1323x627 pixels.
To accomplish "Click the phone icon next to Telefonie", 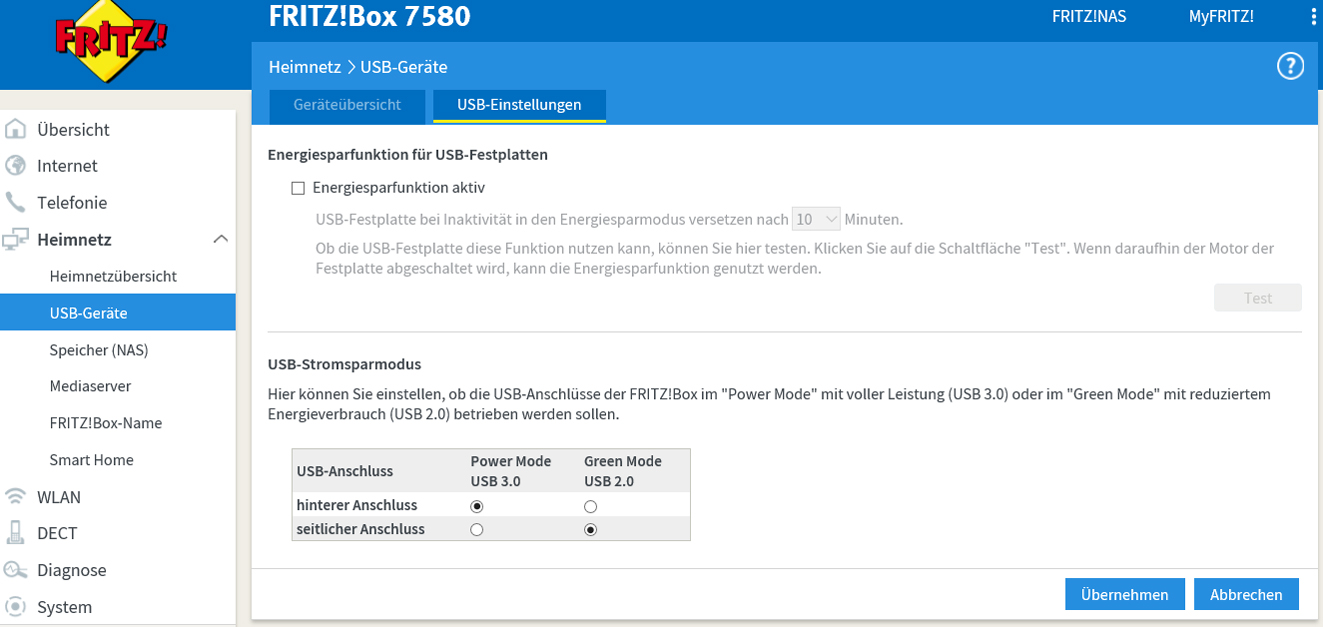I will tap(16, 202).
